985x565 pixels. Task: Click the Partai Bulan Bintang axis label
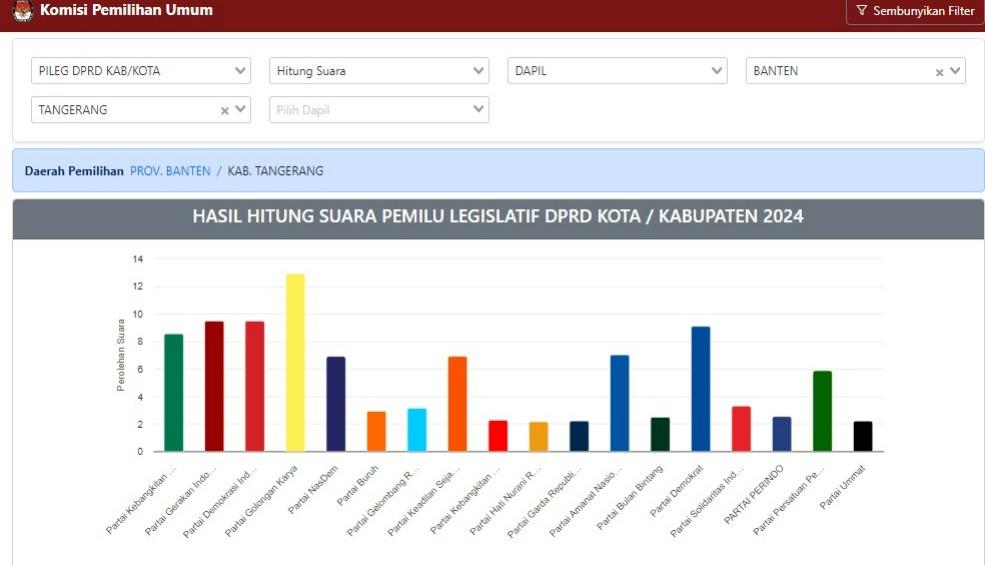pos(629,497)
